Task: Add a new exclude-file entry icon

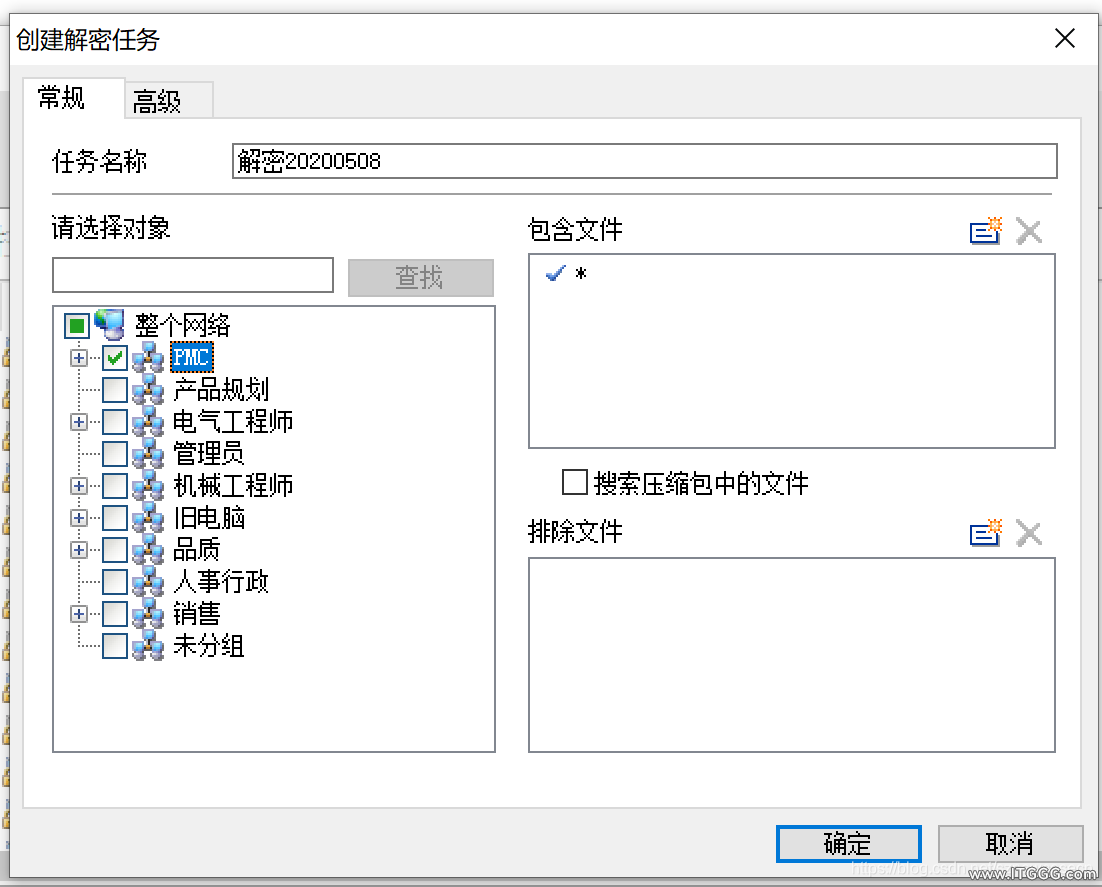Action: click(985, 533)
